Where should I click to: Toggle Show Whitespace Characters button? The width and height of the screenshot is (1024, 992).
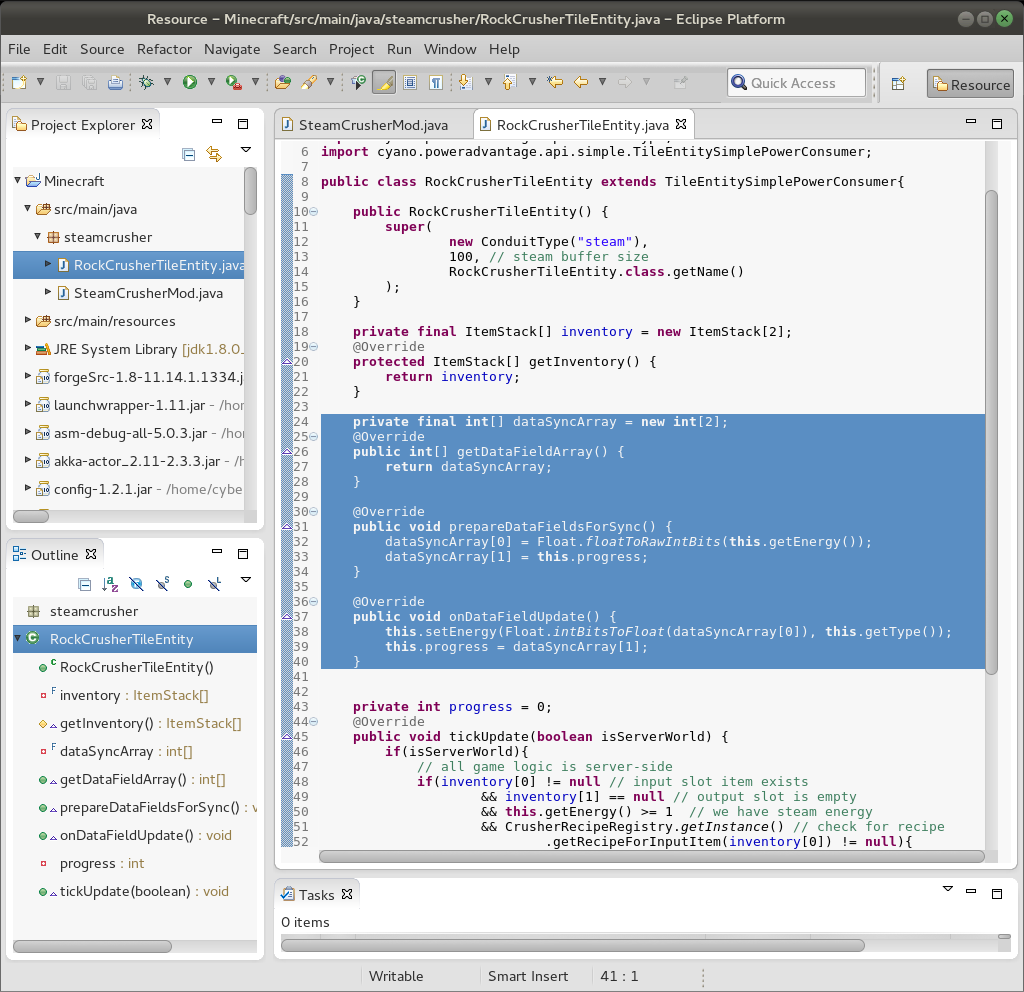click(436, 82)
